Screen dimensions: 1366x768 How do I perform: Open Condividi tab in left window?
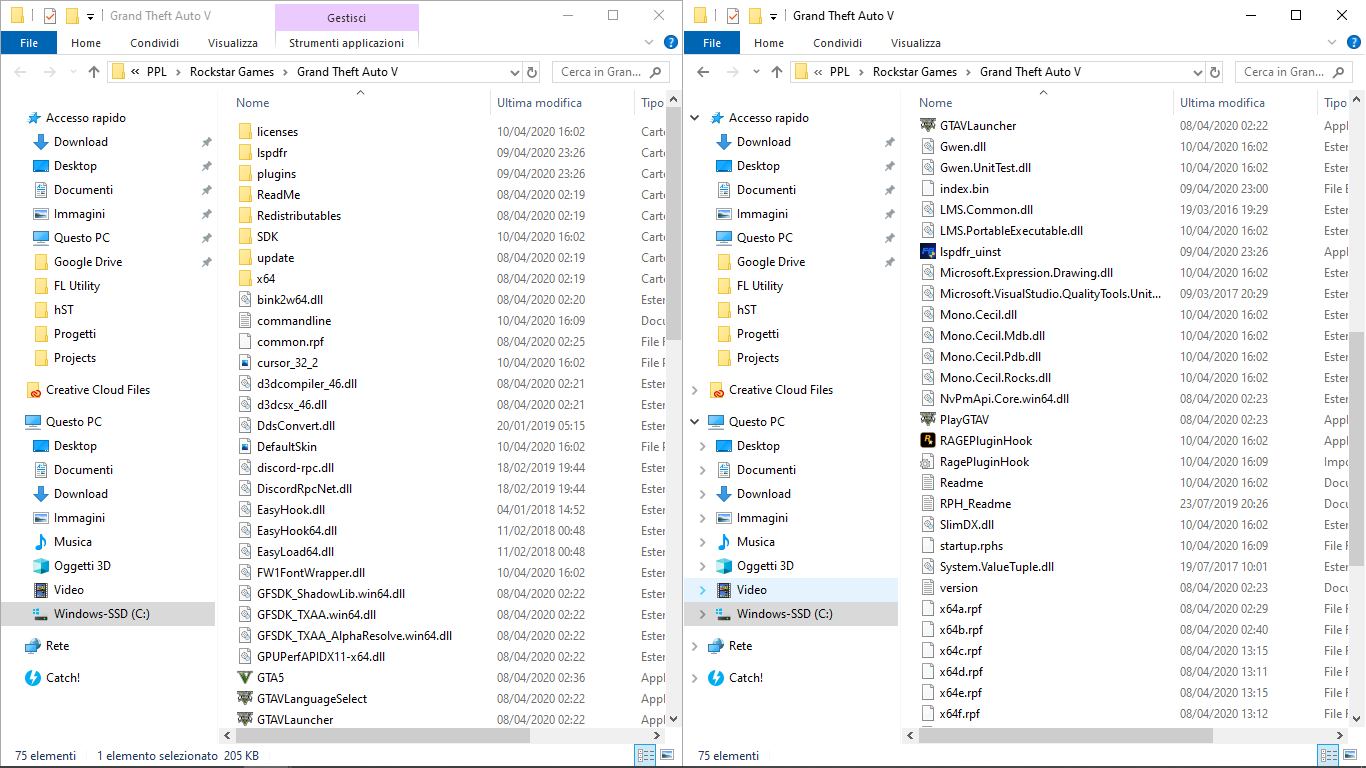[x=154, y=43]
